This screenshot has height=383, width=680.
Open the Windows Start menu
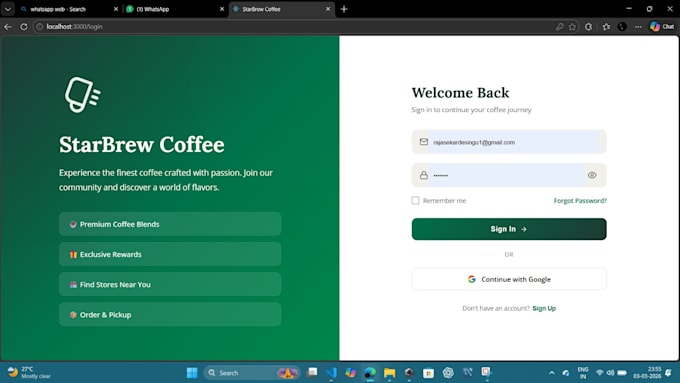(x=192, y=373)
